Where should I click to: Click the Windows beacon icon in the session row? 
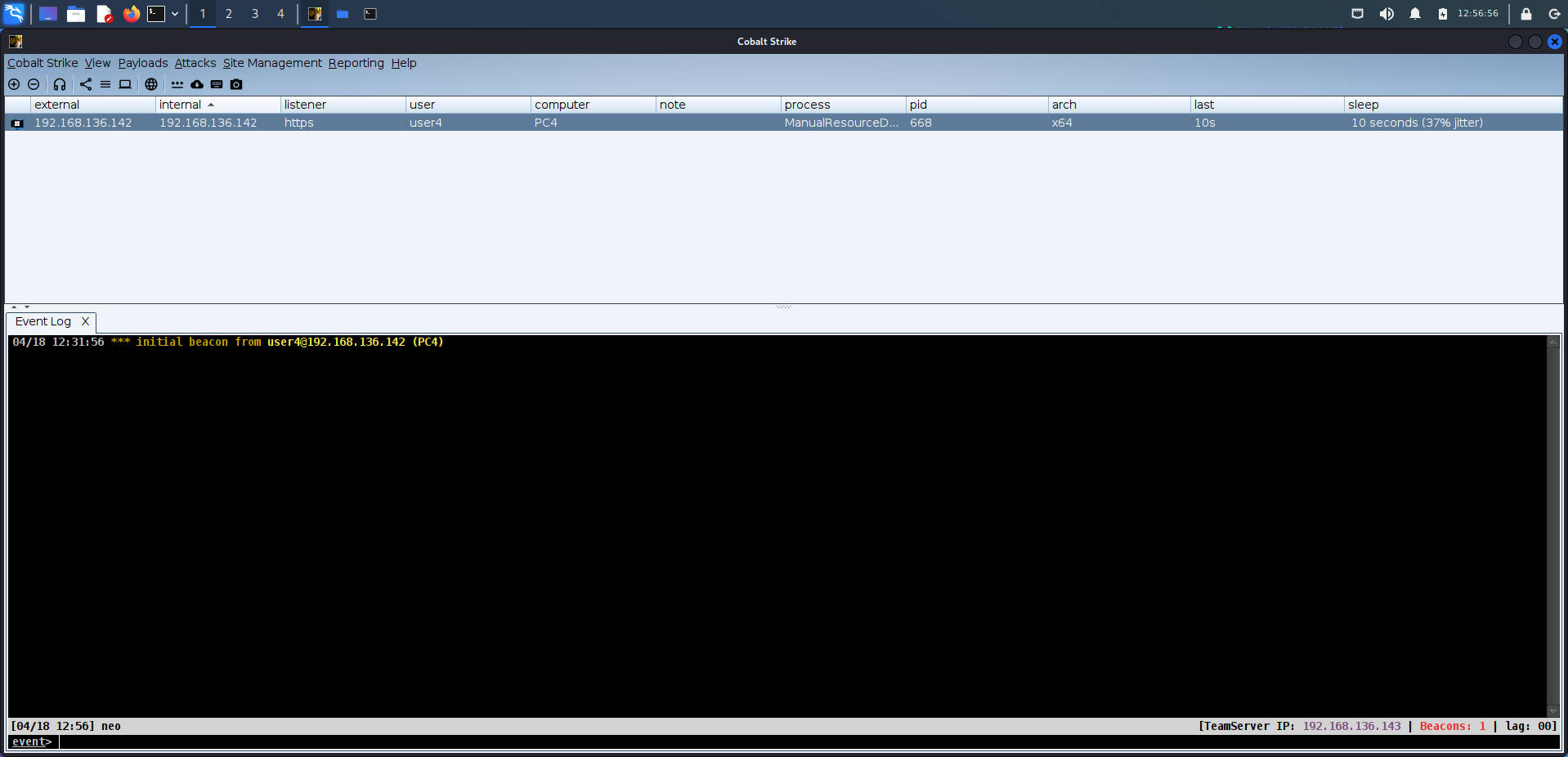pos(17,123)
